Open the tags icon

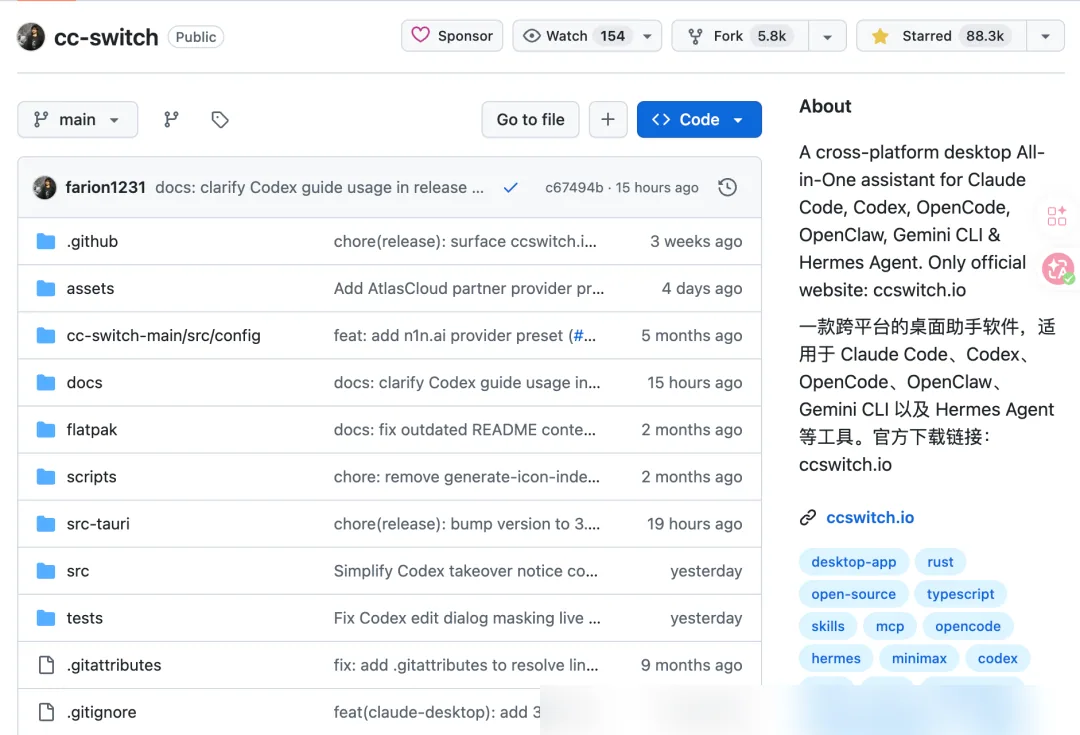click(x=220, y=120)
